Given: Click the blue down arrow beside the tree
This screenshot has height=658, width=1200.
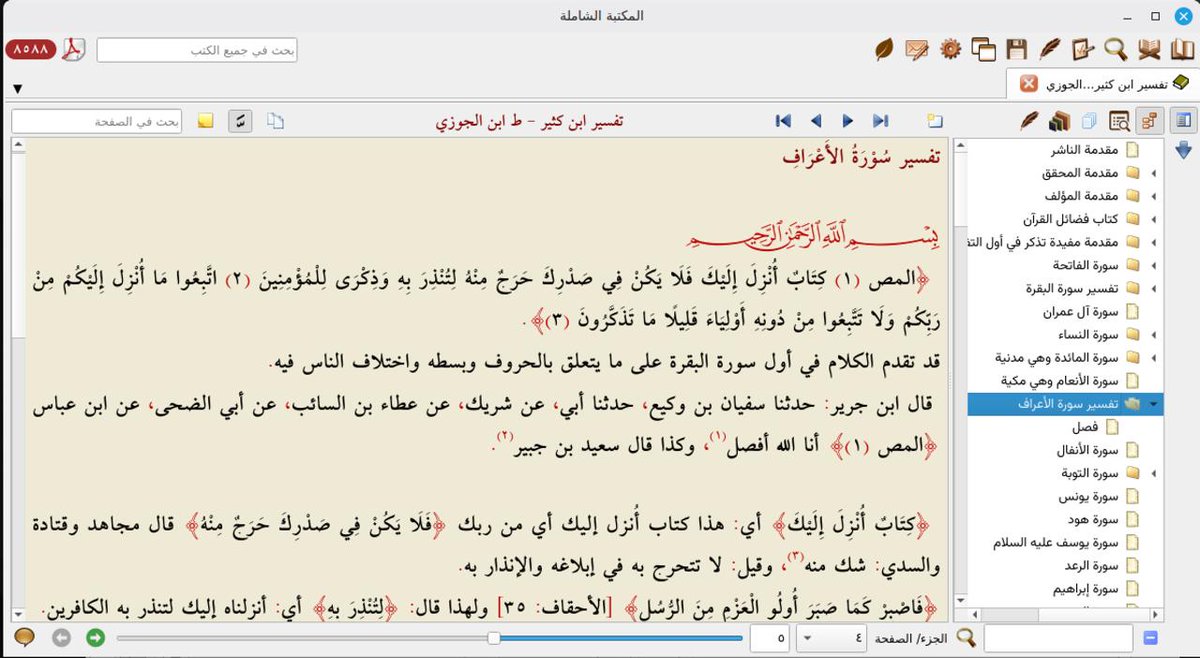Looking at the screenshot, I should click(x=1183, y=150).
